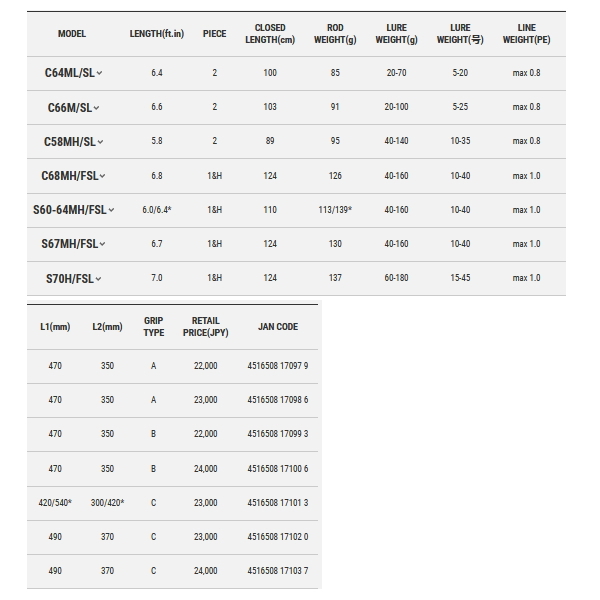600x600 pixels.
Task: Select JAN code 4516508 17097 9
Action: tap(278, 366)
